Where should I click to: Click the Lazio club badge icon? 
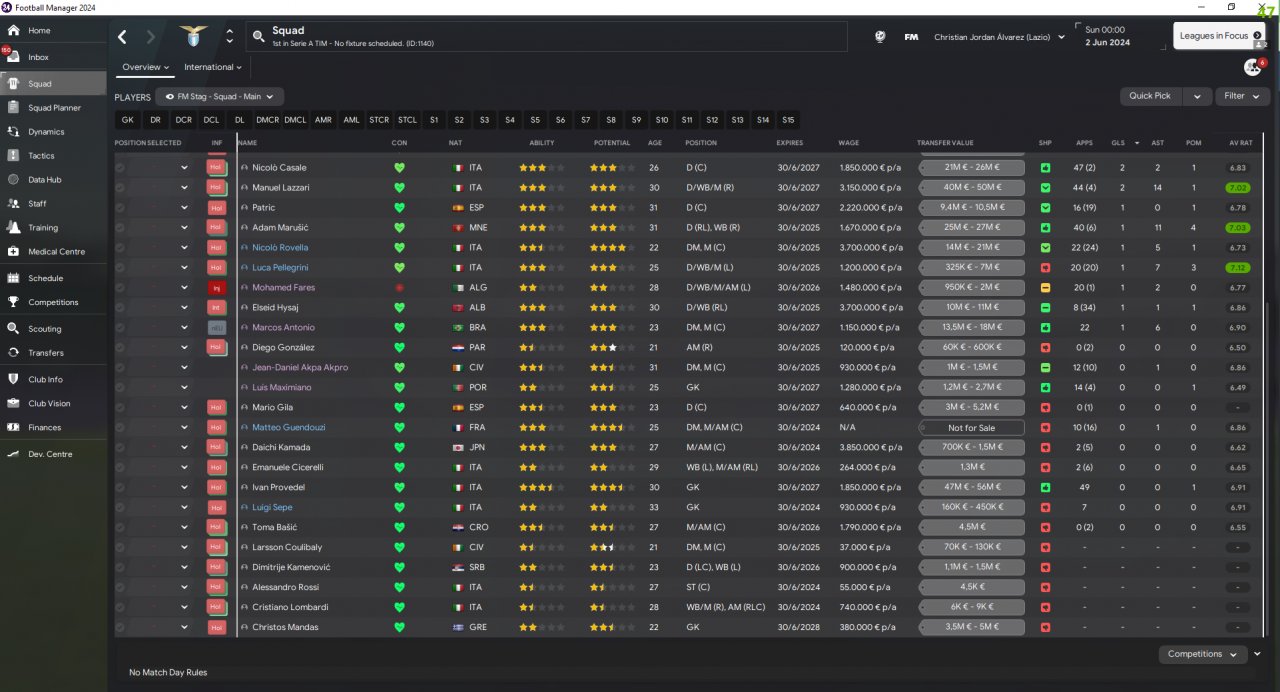click(x=189, y=37)
